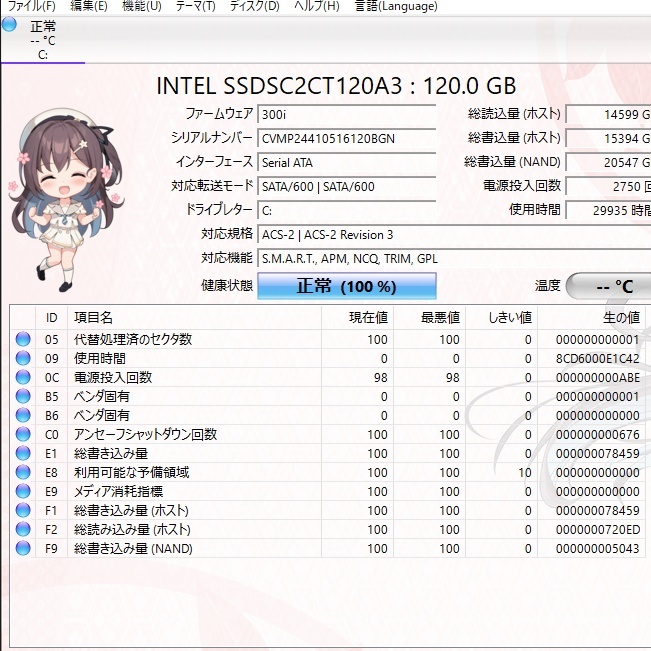Click status orb for attribute F9
The width and height of the screenshot is (651, 651).
pyautogui.click(x=23, y=548)
